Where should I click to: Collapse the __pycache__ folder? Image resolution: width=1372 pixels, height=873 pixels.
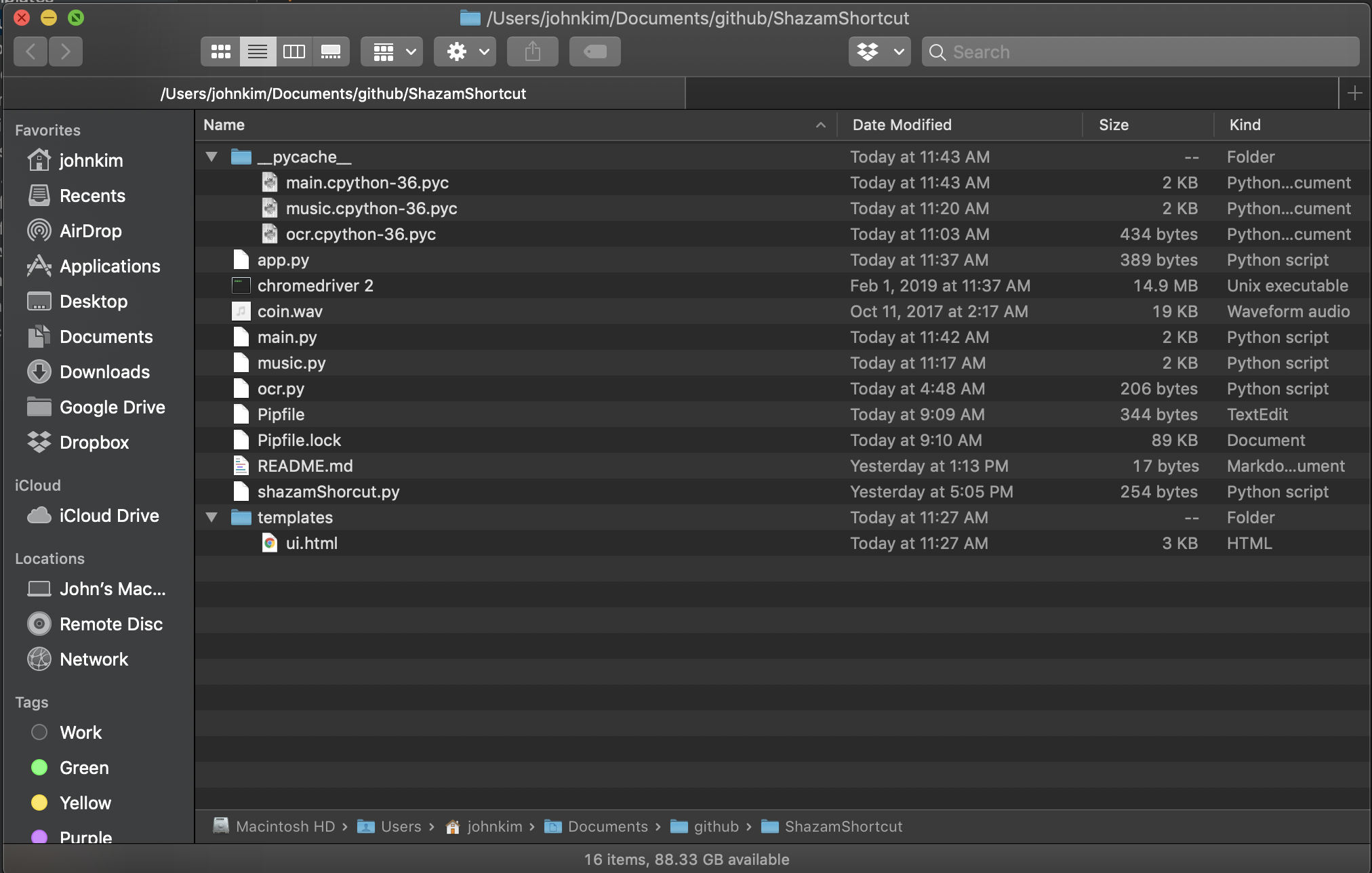[x=211, y=157]
